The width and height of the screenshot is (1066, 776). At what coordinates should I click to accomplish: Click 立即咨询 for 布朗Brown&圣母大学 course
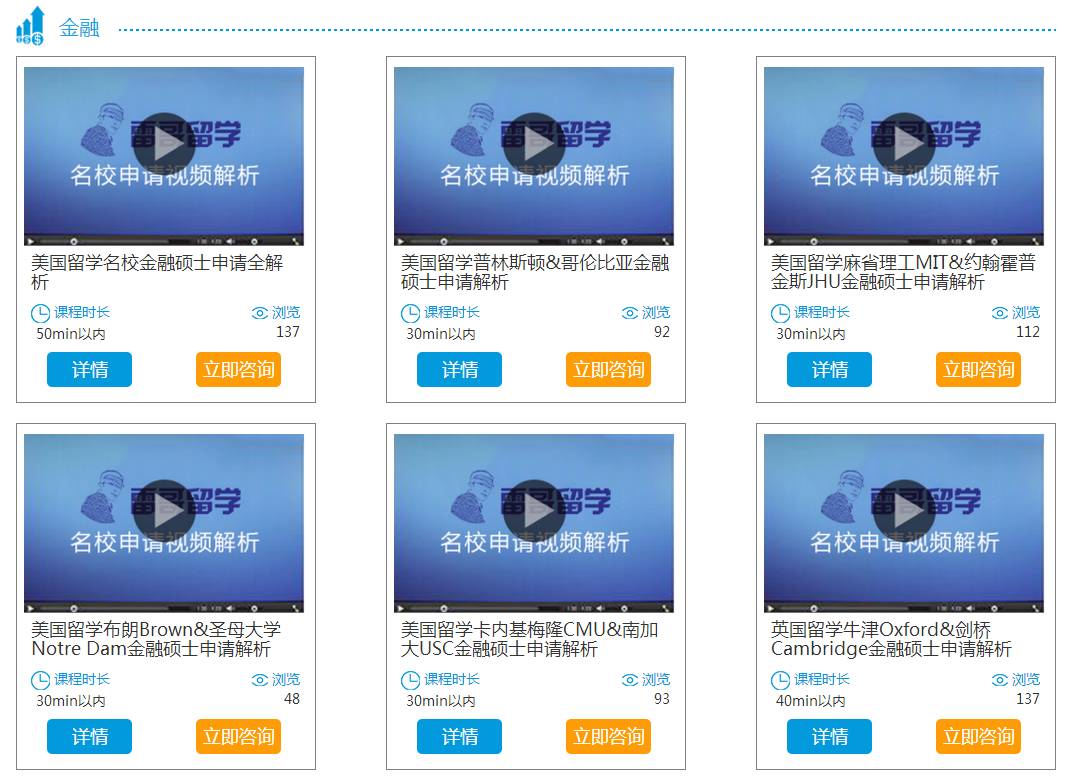[x=239, y=737]
